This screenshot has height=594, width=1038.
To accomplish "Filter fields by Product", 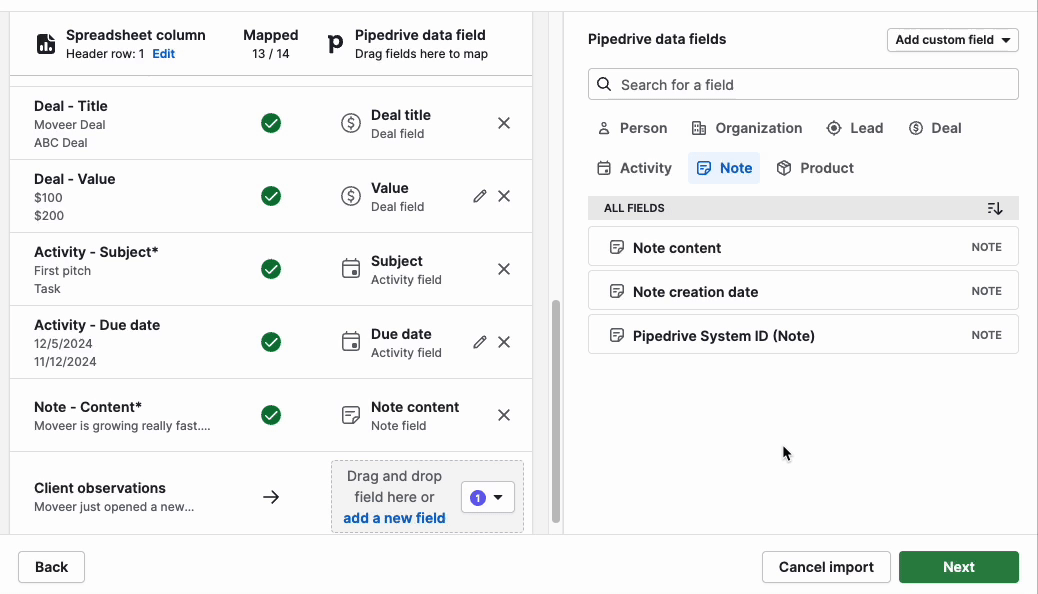I will [x=815, y=168].
